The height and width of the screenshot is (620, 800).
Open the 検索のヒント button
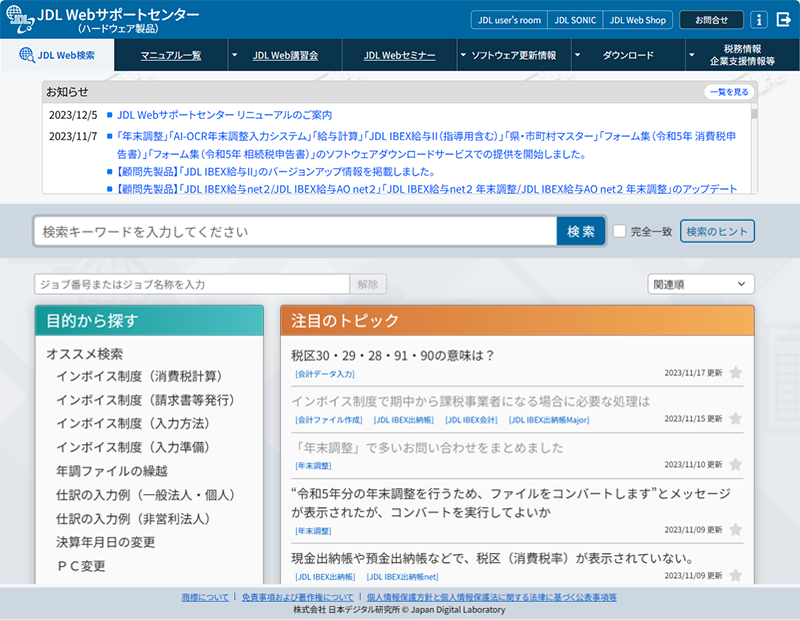click(717, 231)
